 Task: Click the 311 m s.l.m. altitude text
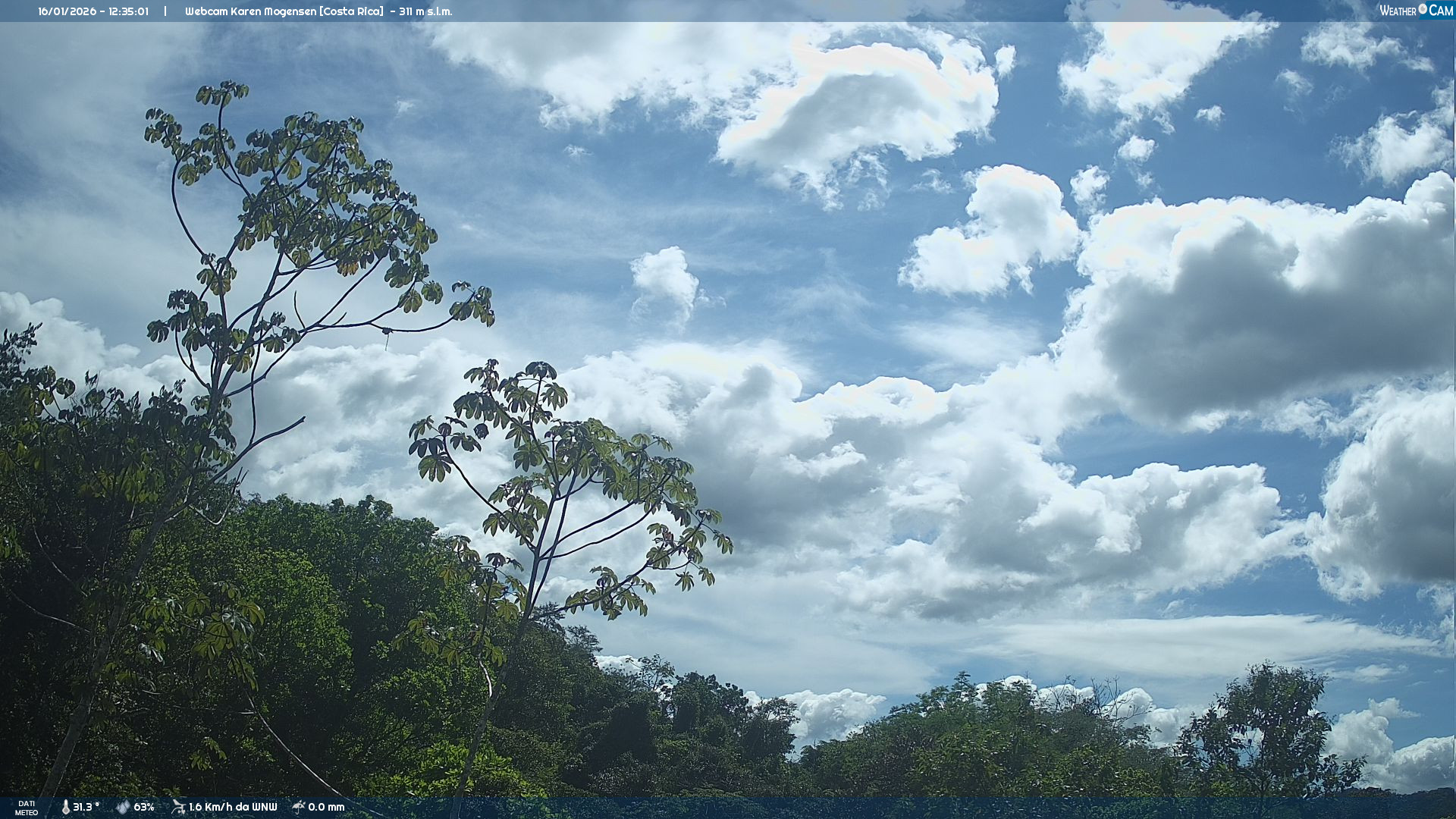click(425, 11)
